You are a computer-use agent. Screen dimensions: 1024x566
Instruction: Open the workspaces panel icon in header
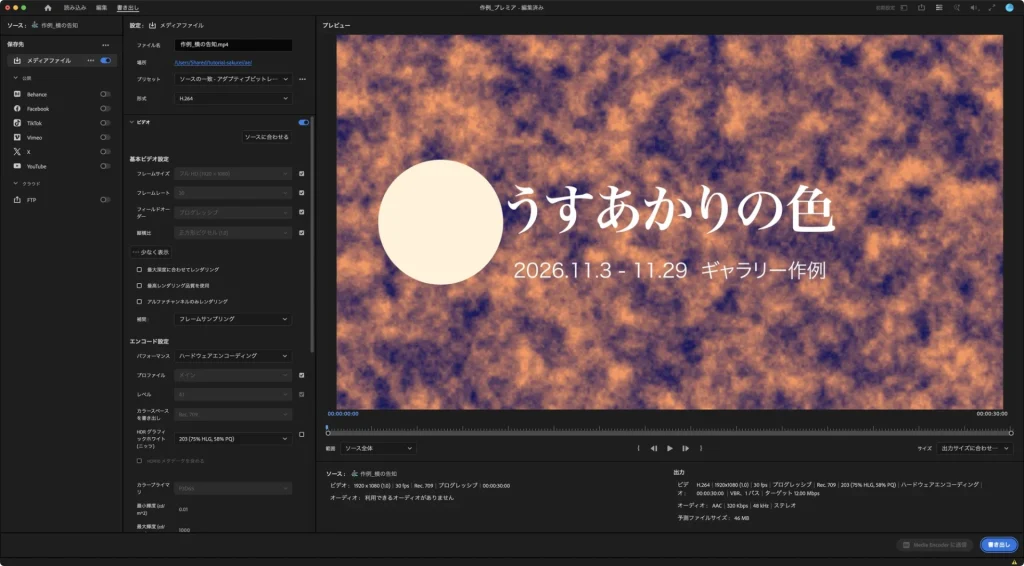pyautogui.click(x=904, y=8)
